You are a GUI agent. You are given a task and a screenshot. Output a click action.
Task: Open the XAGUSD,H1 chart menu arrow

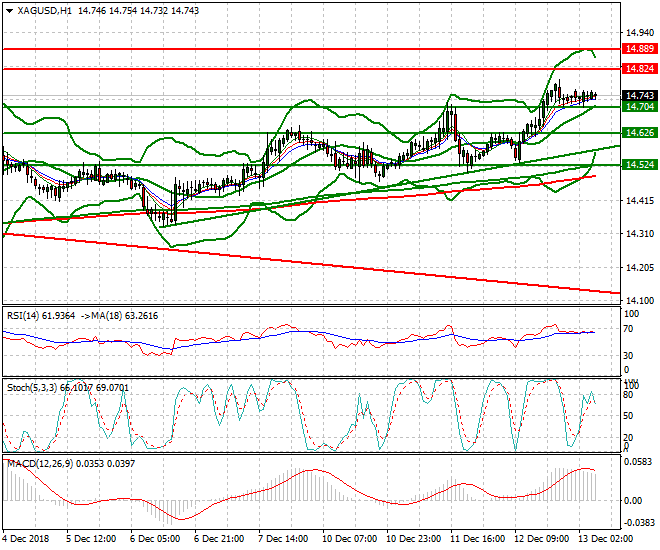[10, 11]
